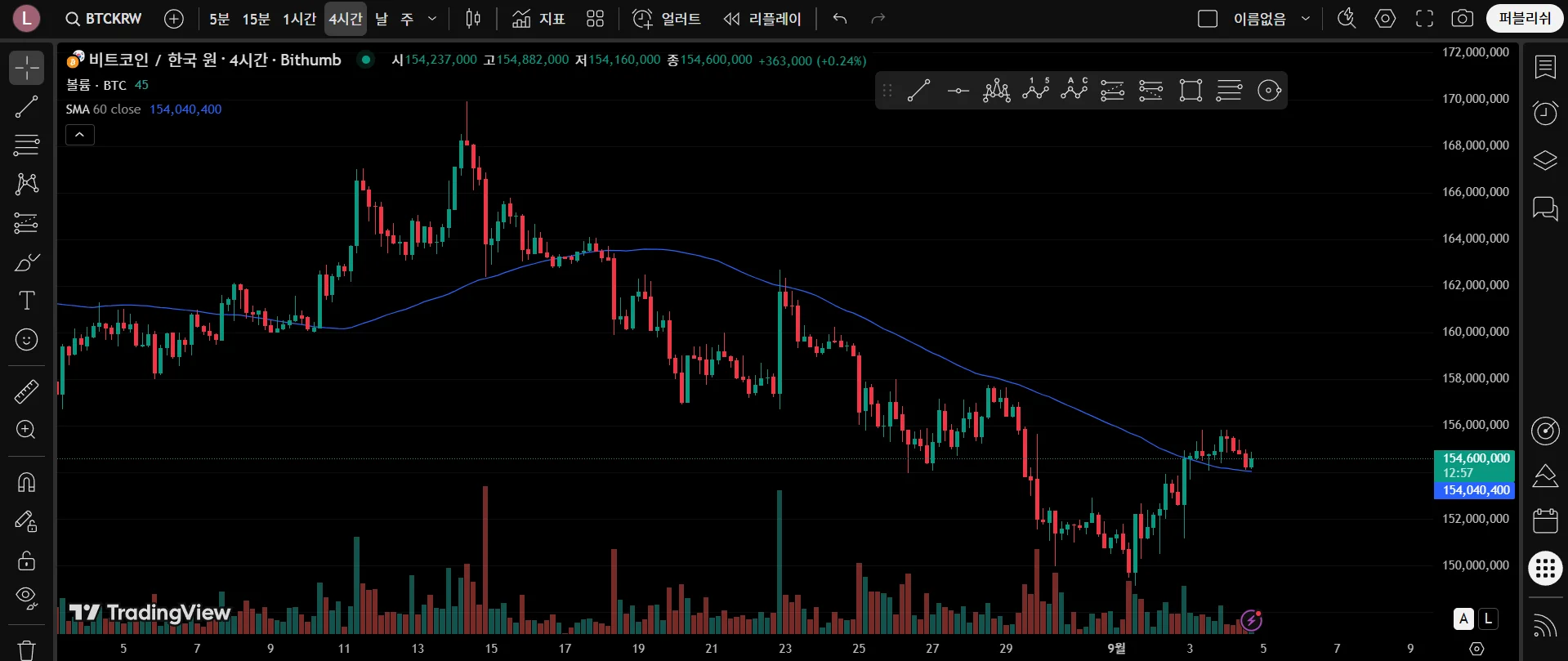The height and width of the screenshot is (661, 1568).
Task: Switch to the 1시간 timeframe
Action: (299, 19)
